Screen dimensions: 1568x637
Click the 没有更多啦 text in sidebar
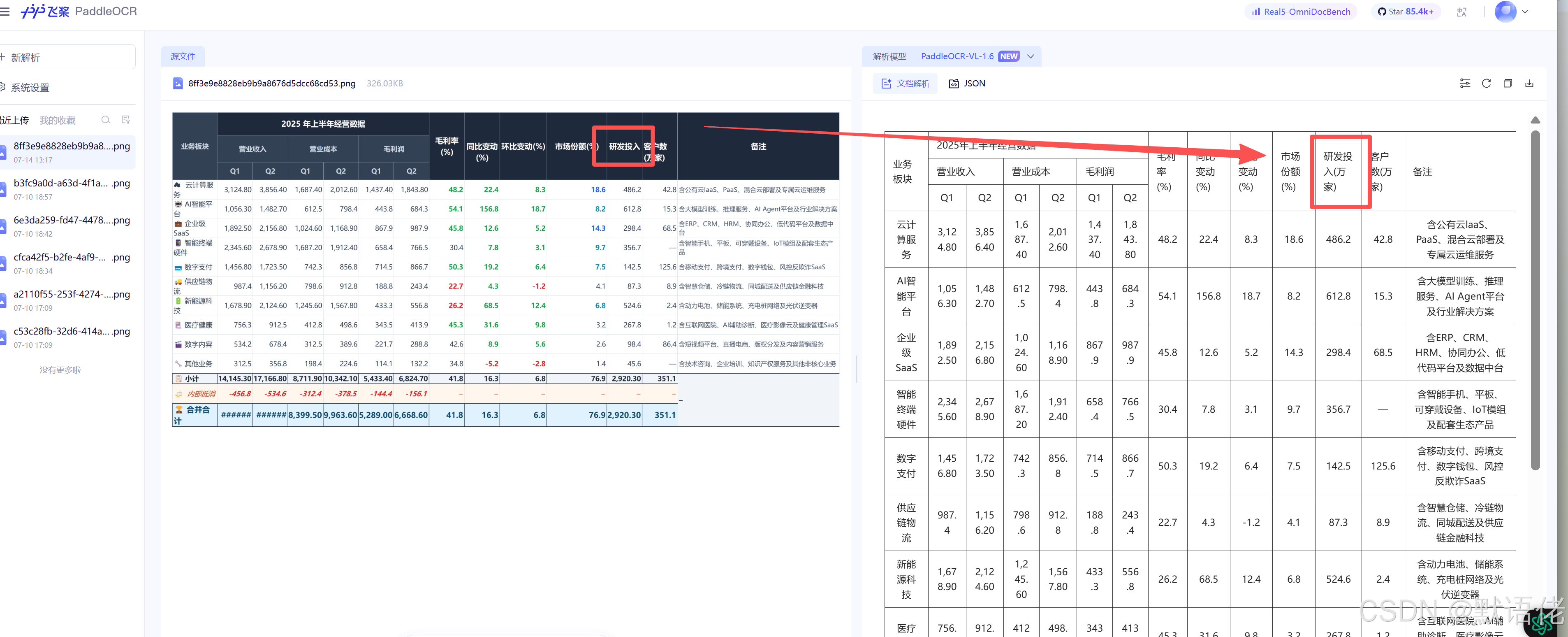pos(60,370)
